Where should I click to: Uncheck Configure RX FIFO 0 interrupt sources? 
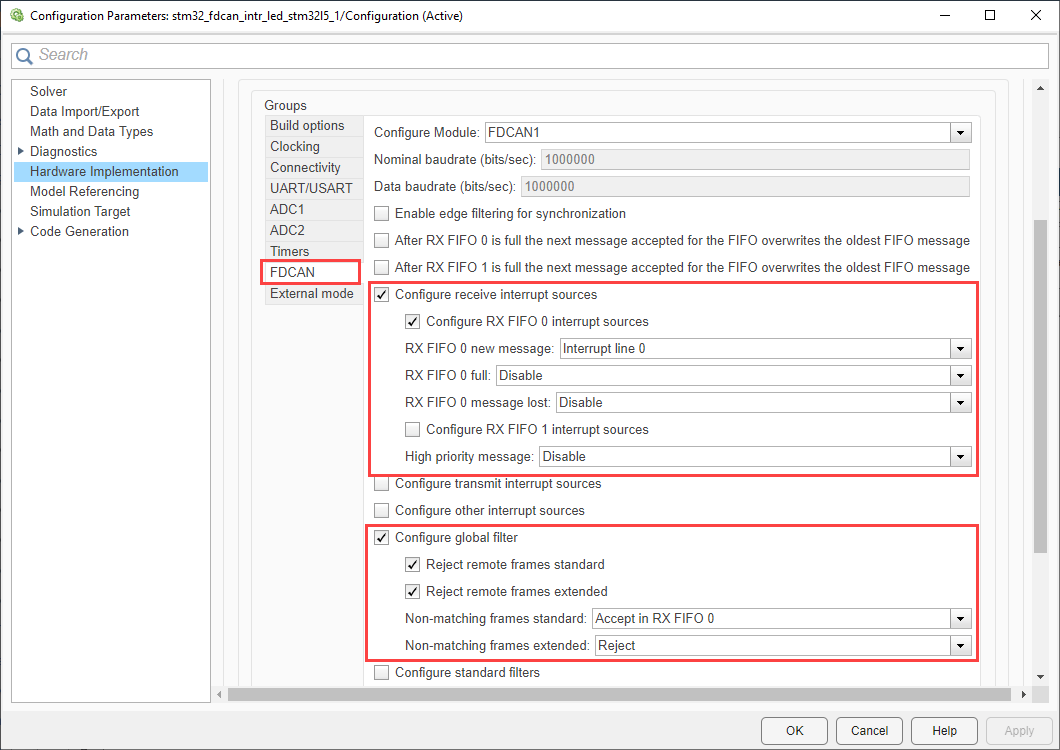pos(412,322)
